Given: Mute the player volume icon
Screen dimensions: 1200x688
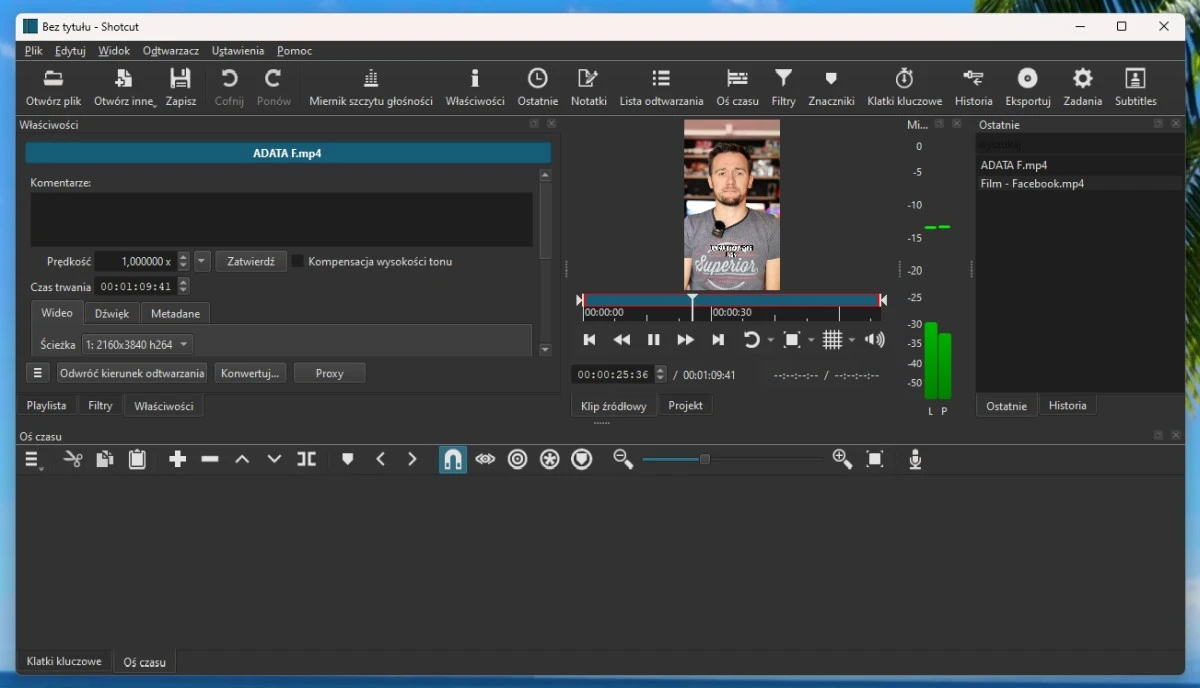Looking at the screenshot, I should [875, 339].
